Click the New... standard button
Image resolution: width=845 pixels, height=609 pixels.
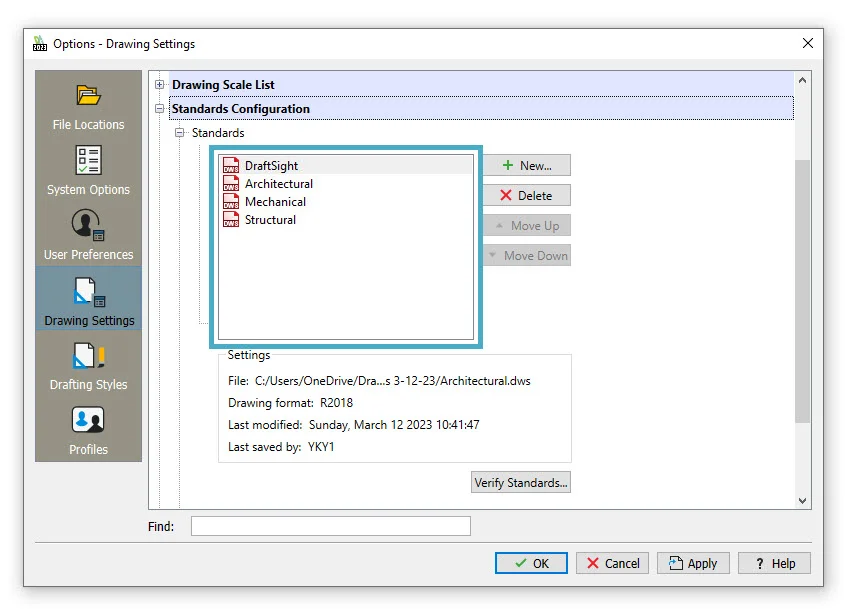pyautogui.click(x=526, y=166)
